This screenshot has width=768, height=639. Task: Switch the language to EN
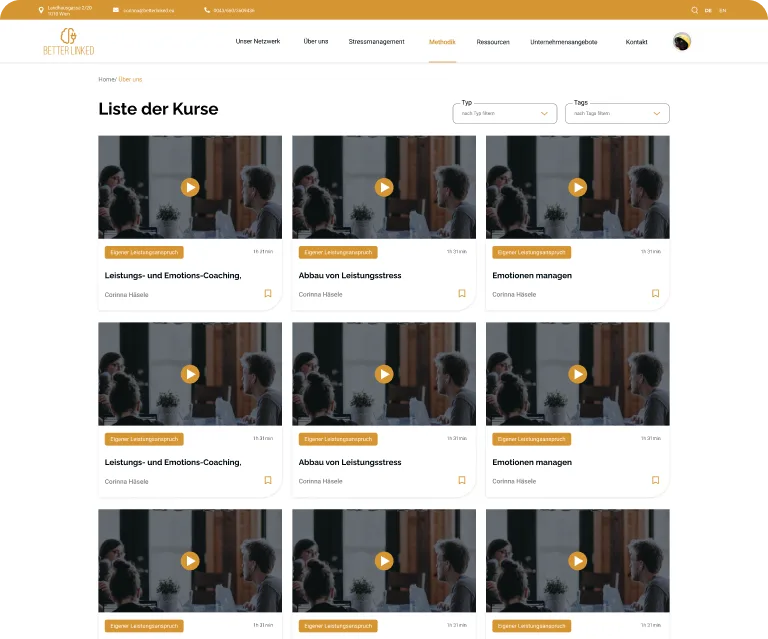pyautogui.click(x=722, y=10)
